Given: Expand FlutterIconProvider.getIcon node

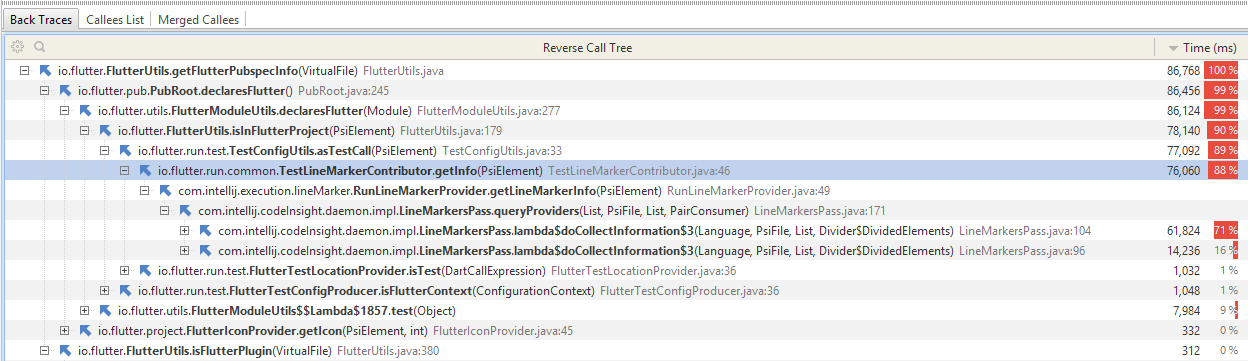Looking at the screenshot, I should click(x=65, y=331).
